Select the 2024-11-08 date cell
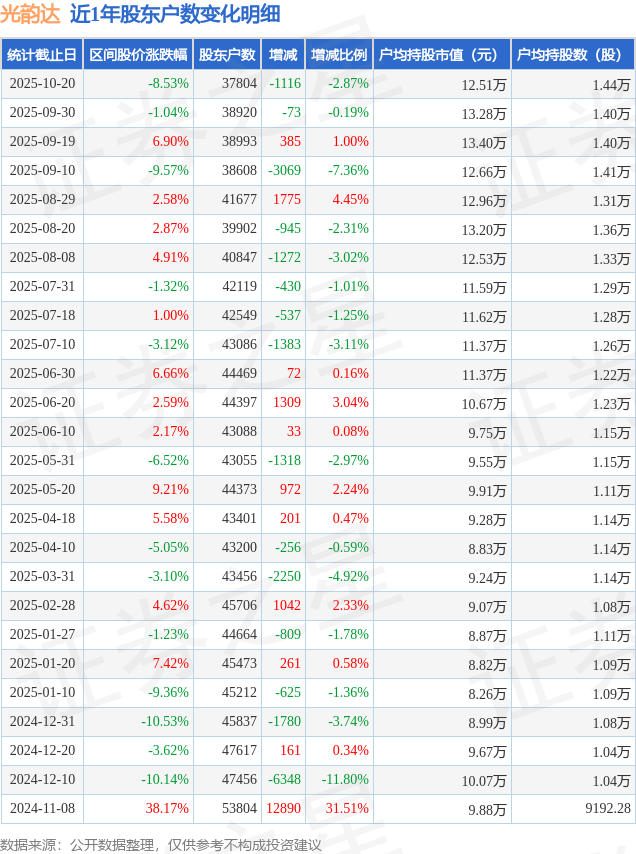The height and width of the screenshot is (854, 636). (41, 808)
